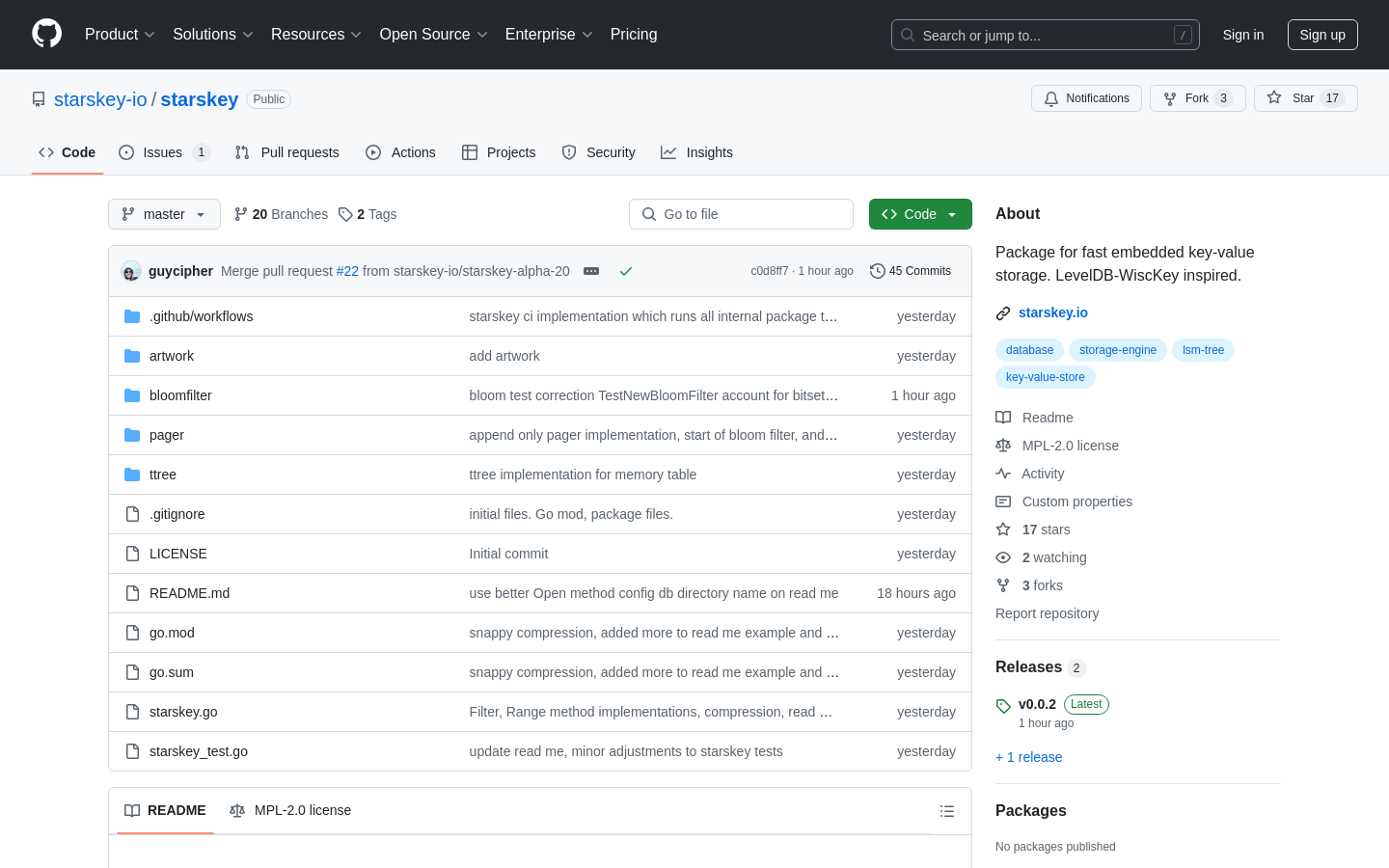Open the README.md file
1389x868 pixels.
click(189, 593)
